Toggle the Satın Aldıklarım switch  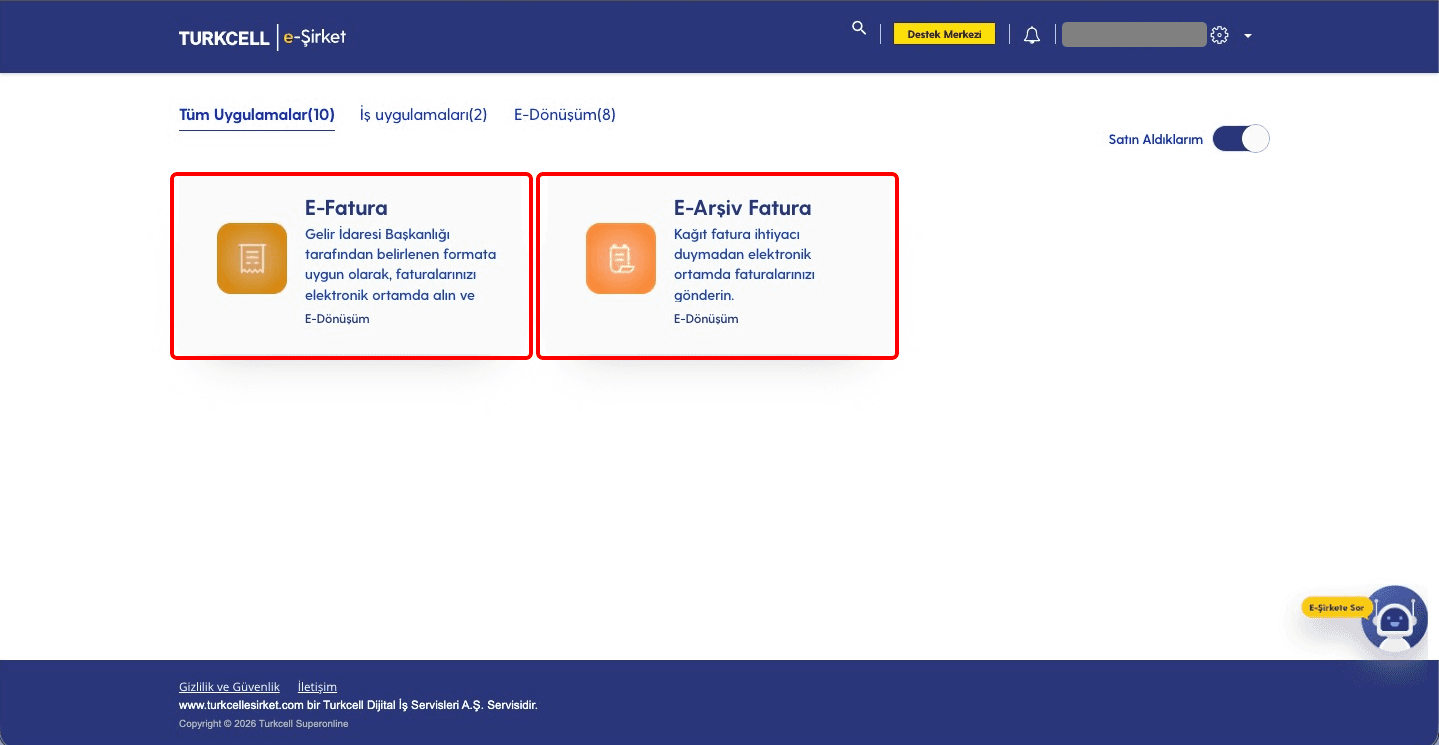(1241, 139)
